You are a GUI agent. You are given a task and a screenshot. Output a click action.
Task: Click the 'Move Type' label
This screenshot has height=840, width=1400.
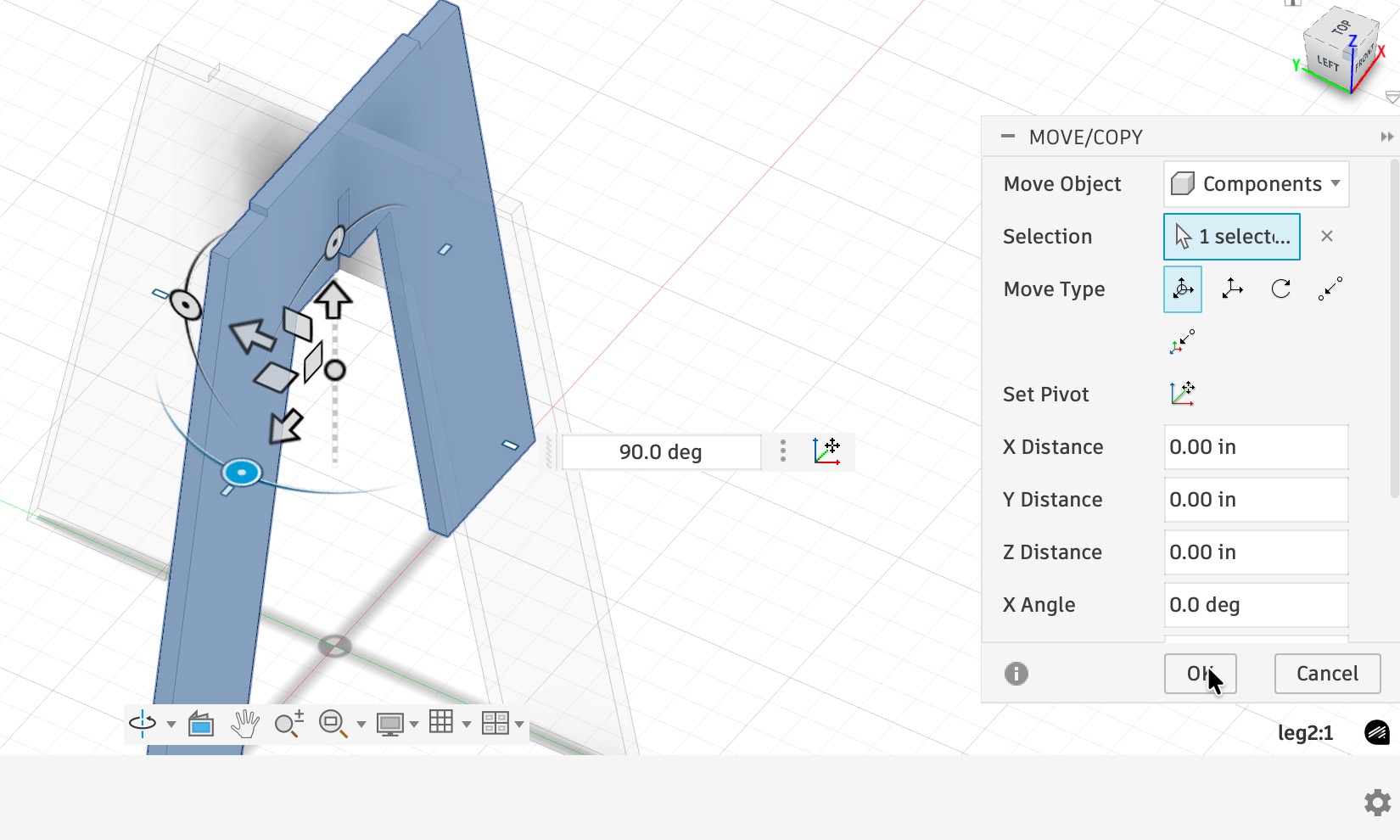coord(1054,289)
